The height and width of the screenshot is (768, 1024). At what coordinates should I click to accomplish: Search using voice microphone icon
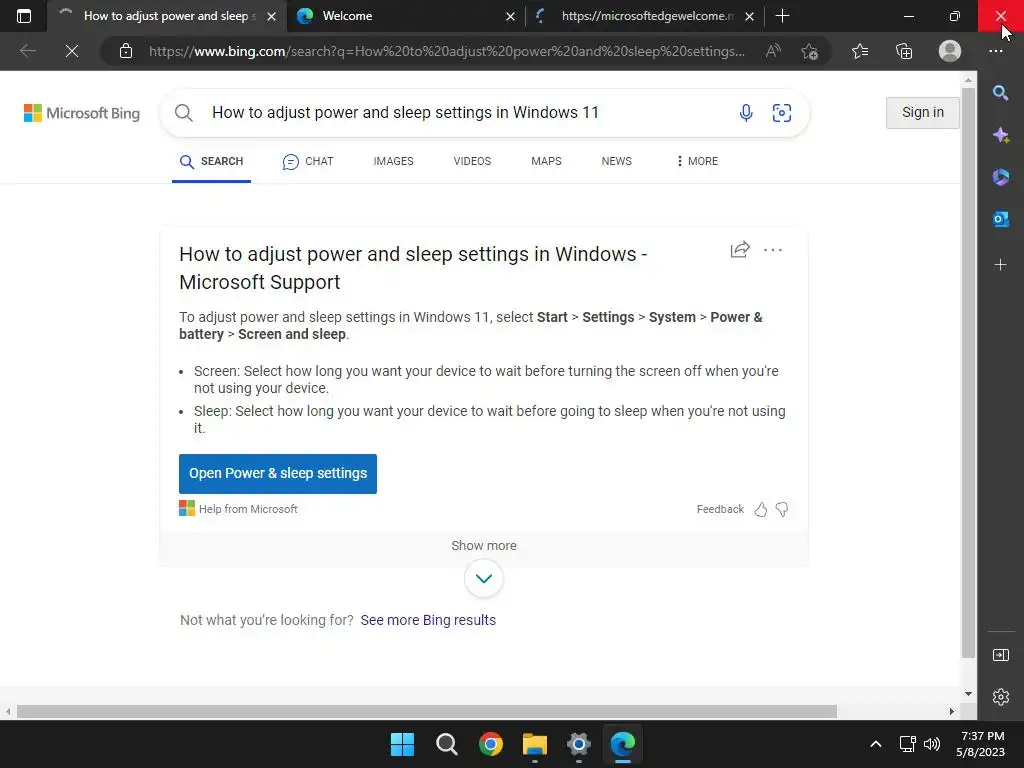coord(746,113)
